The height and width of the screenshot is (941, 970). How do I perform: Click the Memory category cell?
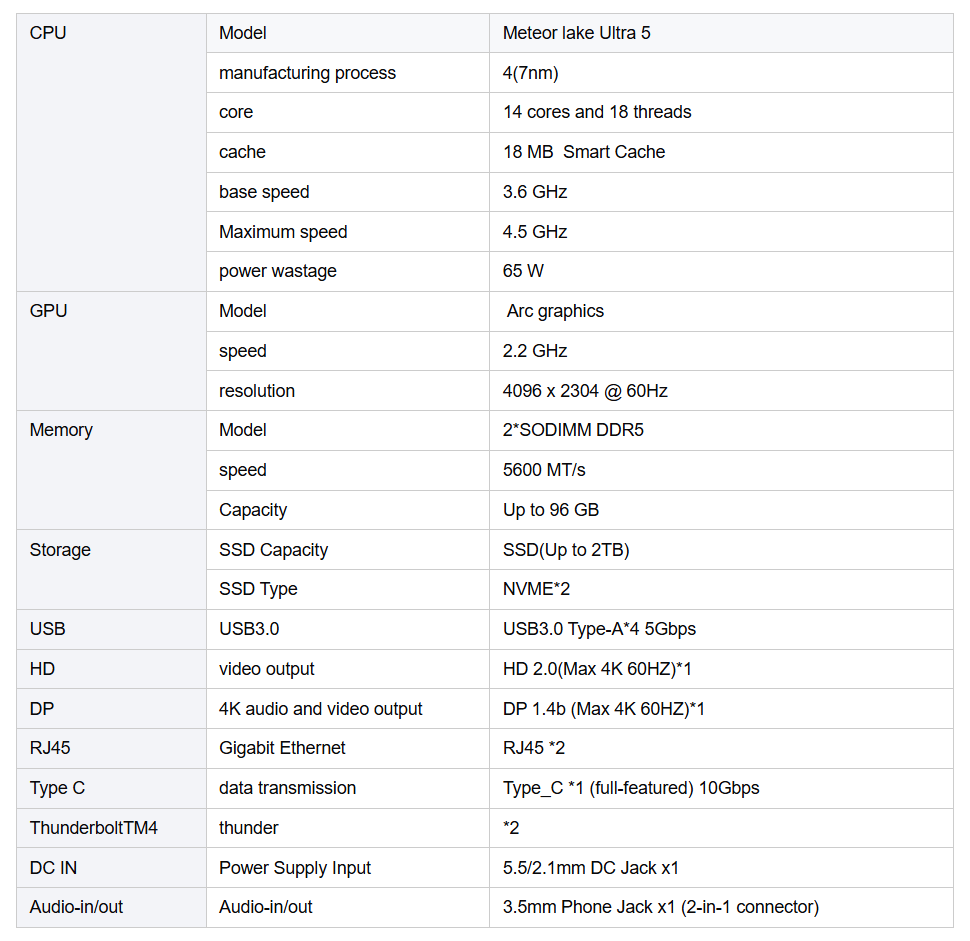pyautogui.click(x=61, y=430)
